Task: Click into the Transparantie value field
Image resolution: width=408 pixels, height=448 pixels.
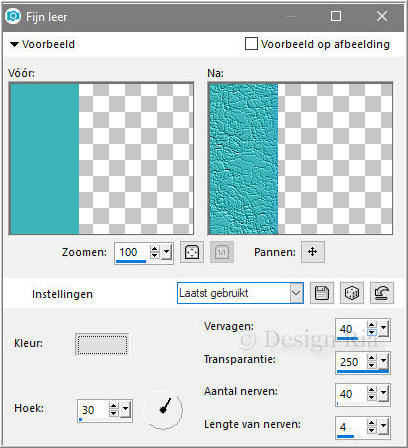Action: pyautogui.click(x=351, y=362)
